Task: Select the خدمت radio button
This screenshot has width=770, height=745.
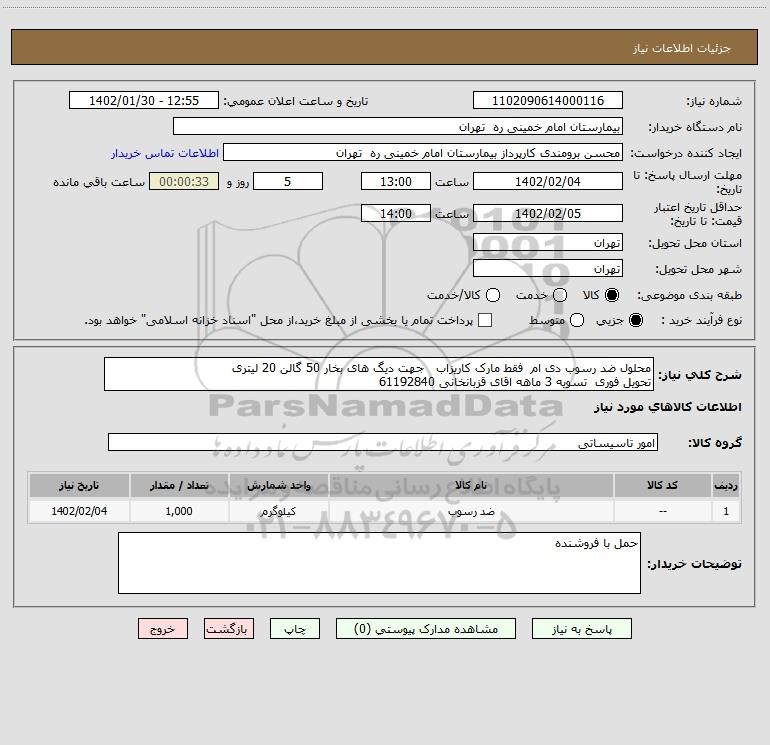Action: [x=560, y=295]
